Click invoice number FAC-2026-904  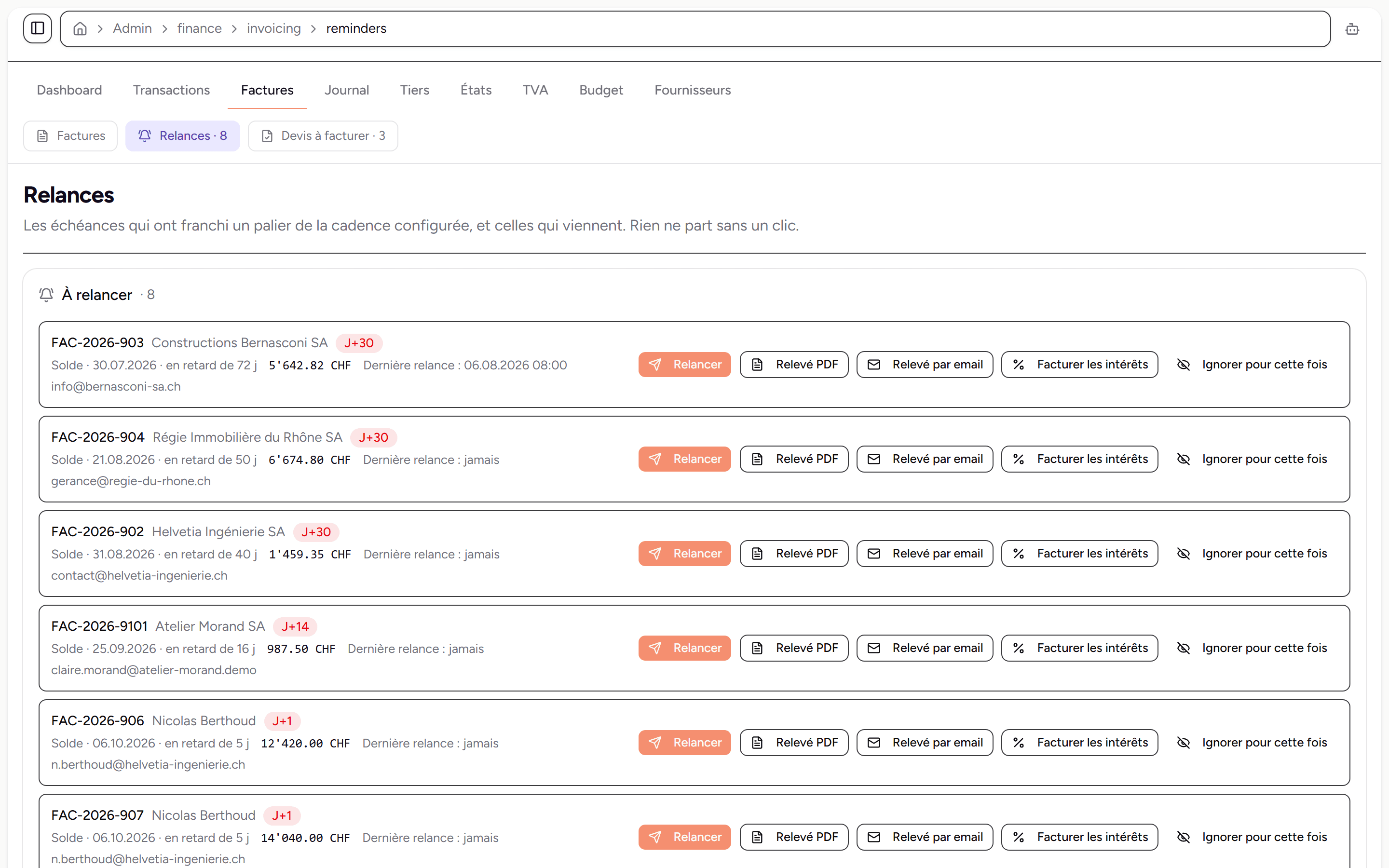pyautogui.click(x=97, y=437)
